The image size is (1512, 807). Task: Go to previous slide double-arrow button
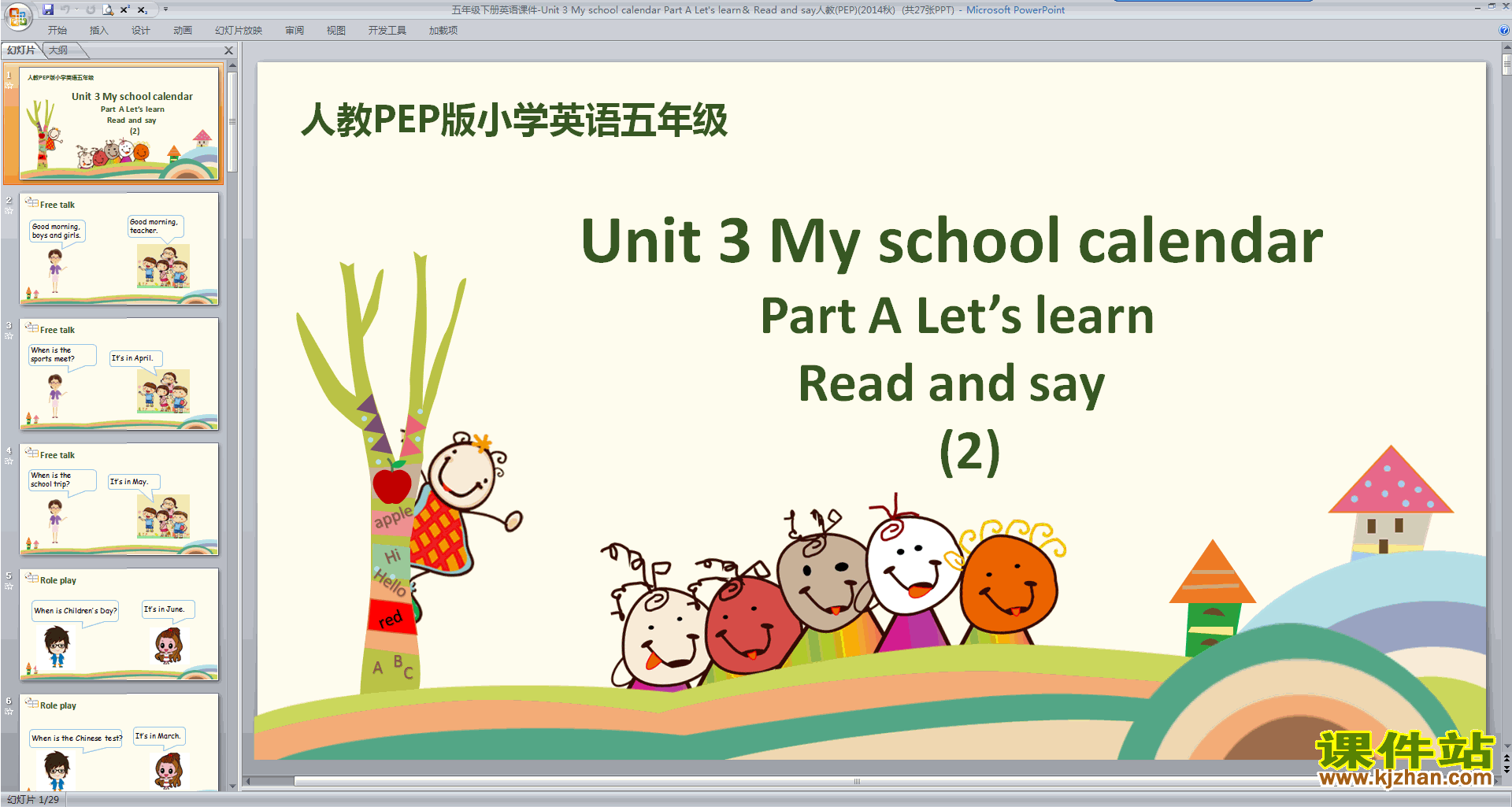[x=1506, y=758]
